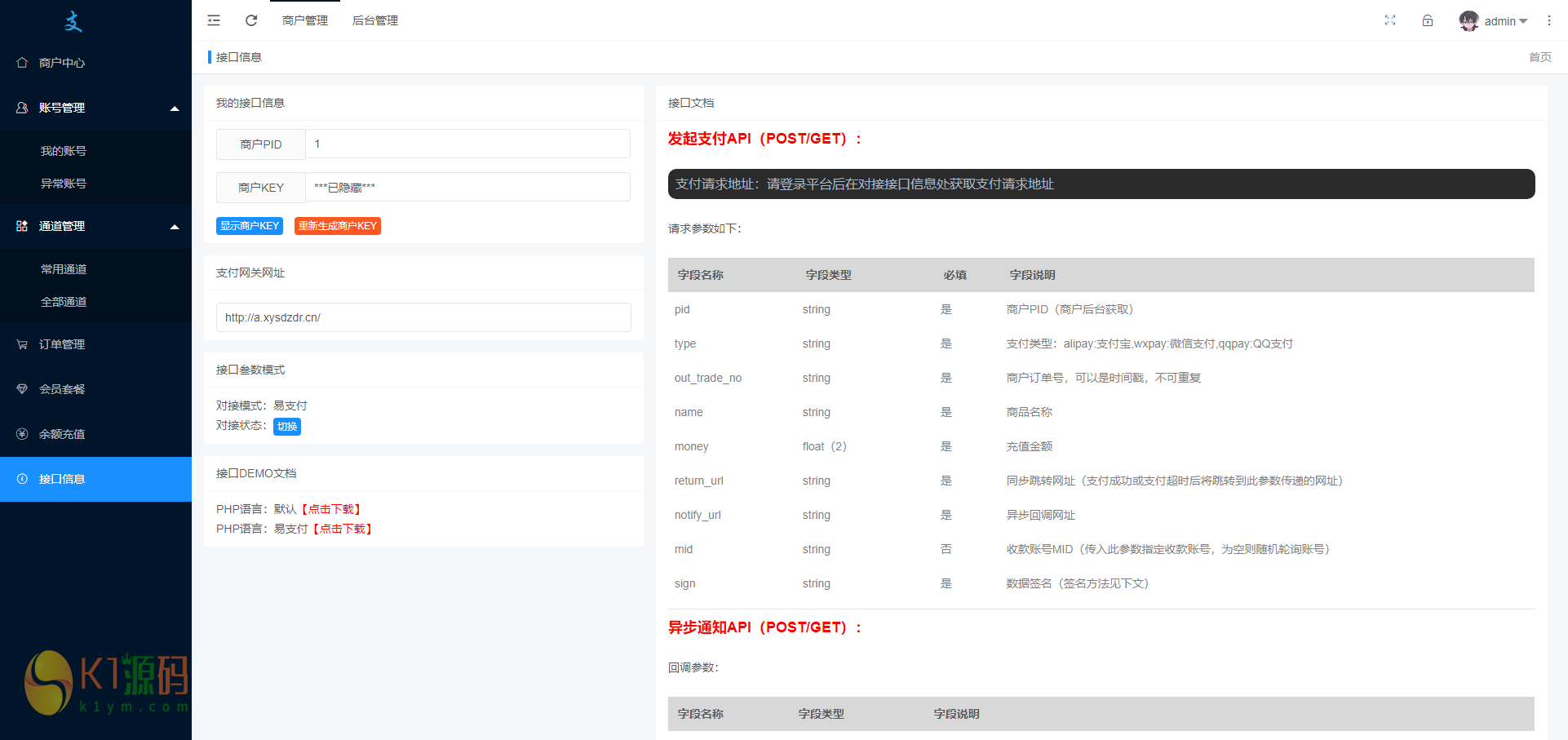Viewport: 1568px width, 740px height.
Task: Click the 支付网关网址 URL field
Action: 423,317
